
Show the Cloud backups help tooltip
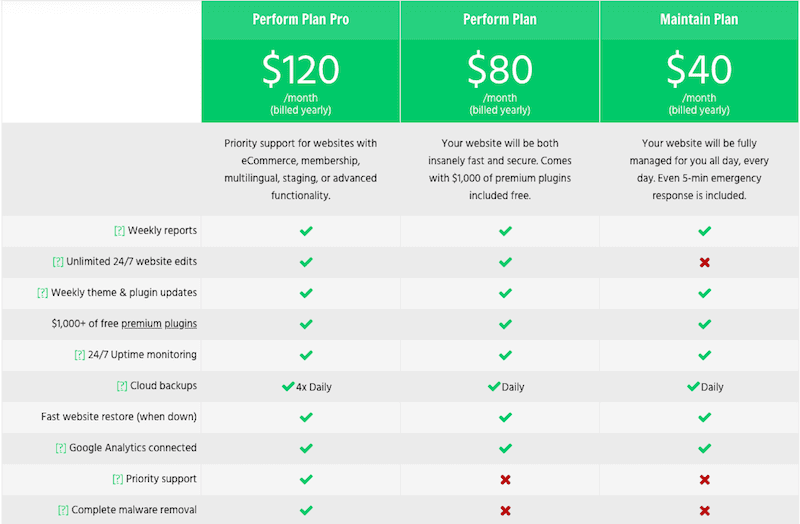tap(122, 386)
